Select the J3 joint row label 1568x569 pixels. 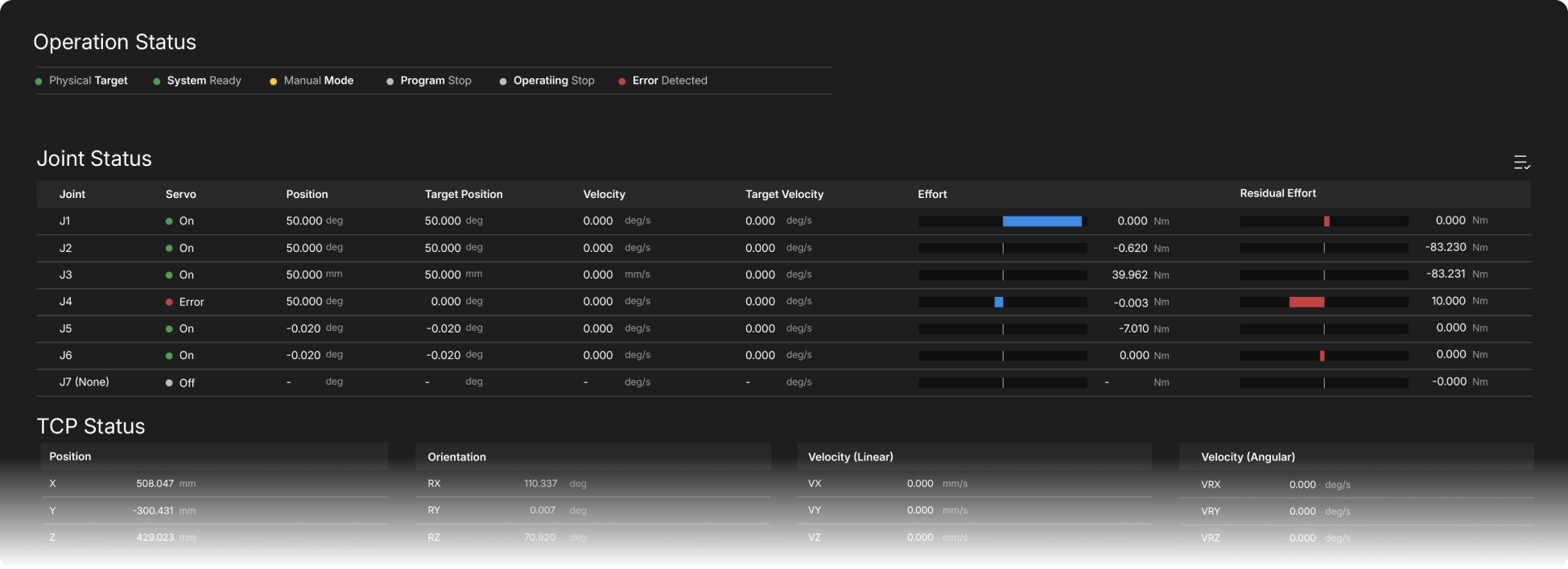point(66,274)
